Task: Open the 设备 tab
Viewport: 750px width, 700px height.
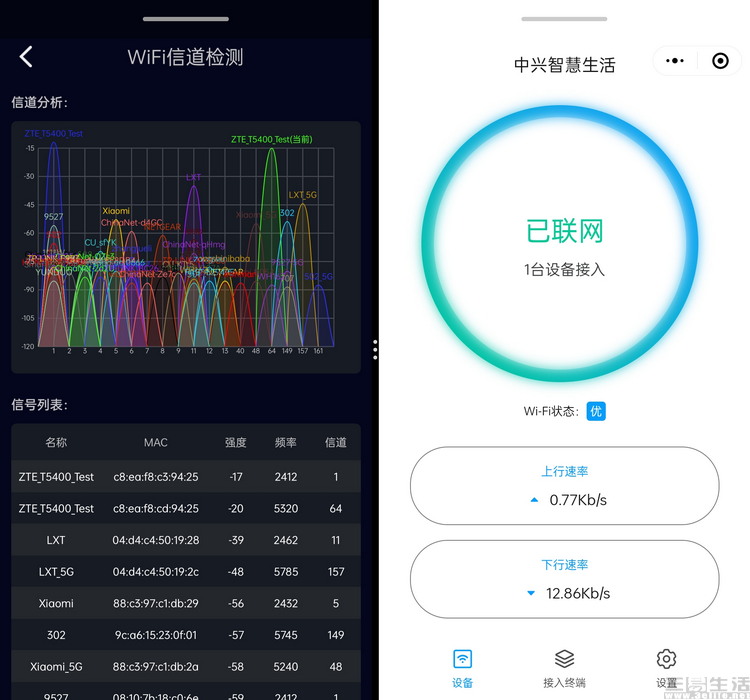Action: 462,668
